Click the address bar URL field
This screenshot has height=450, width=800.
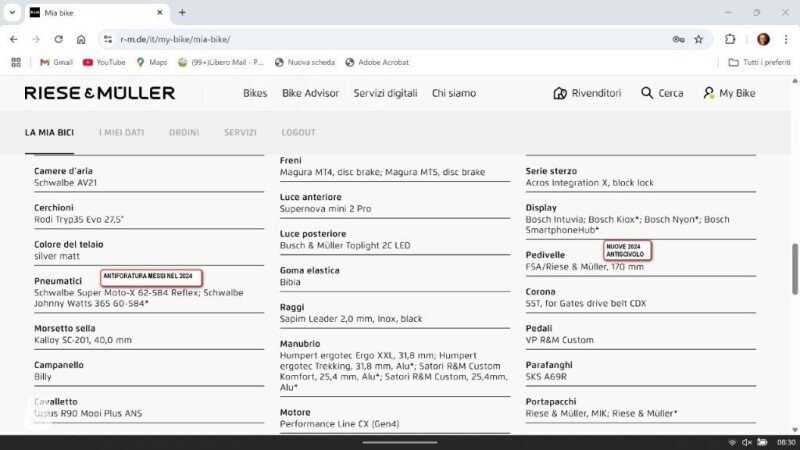point(388,39)
